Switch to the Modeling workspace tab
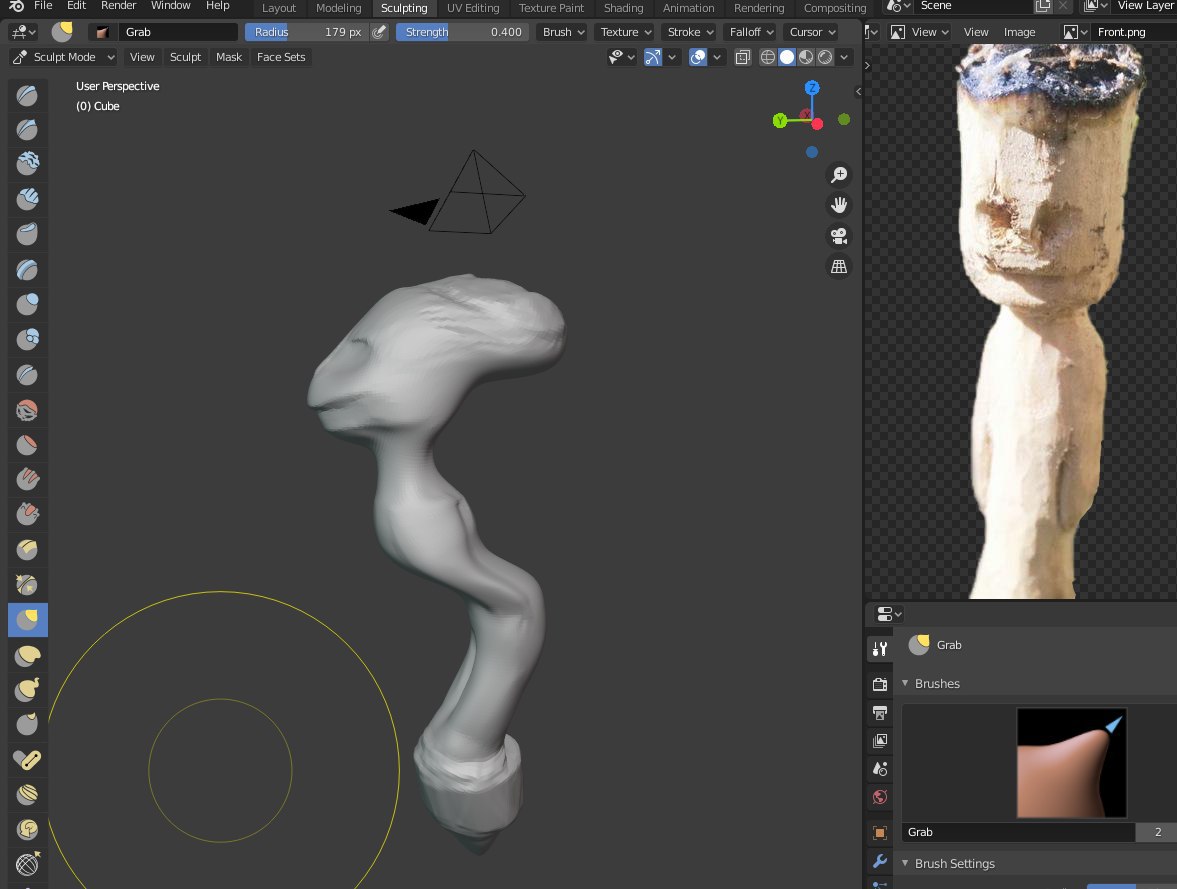 339,8
